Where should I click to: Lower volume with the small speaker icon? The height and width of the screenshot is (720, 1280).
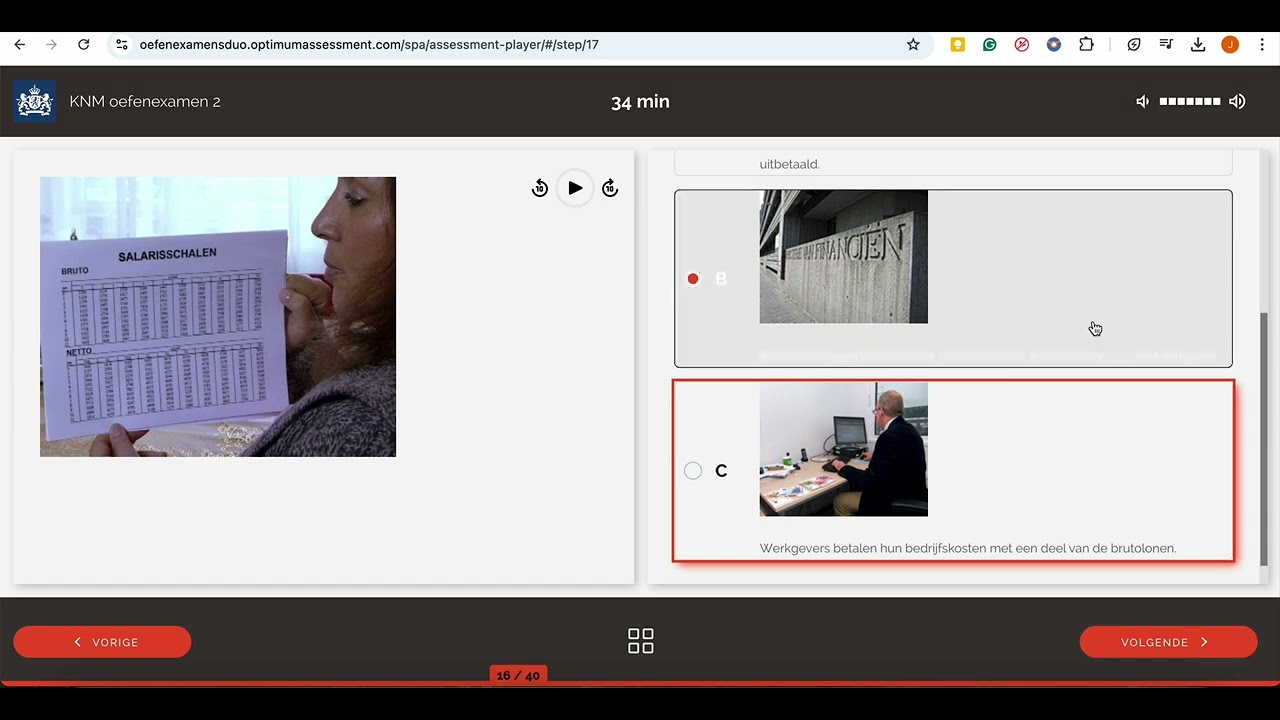click(1143, 101)
